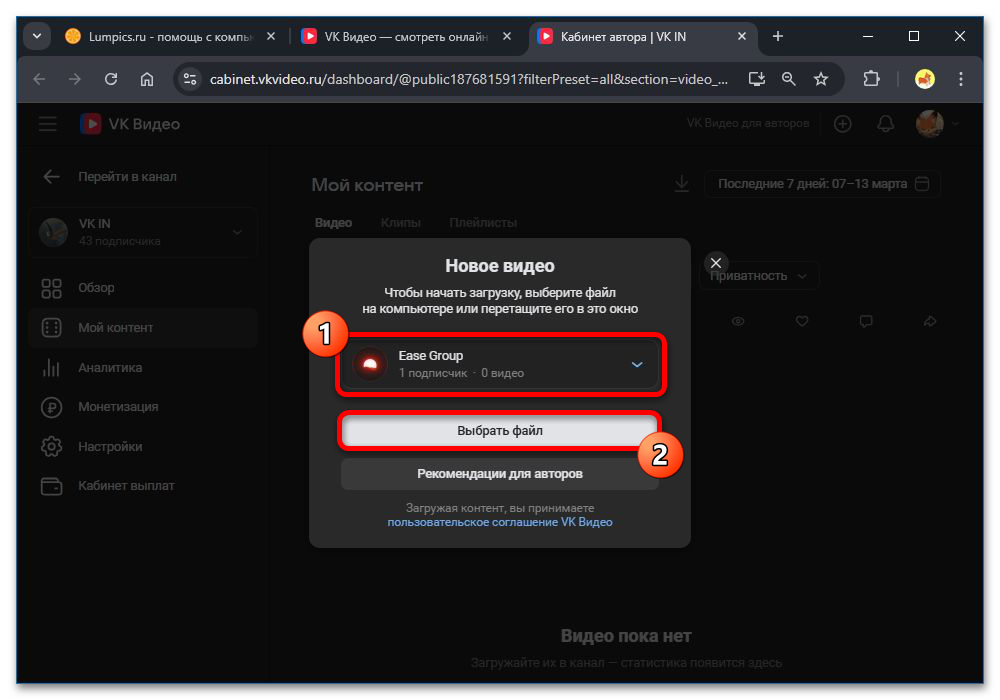Click the Обзор grid icon
Image resolution: width=1000 pixels, height=700 pixels.
tap(51, 288)
